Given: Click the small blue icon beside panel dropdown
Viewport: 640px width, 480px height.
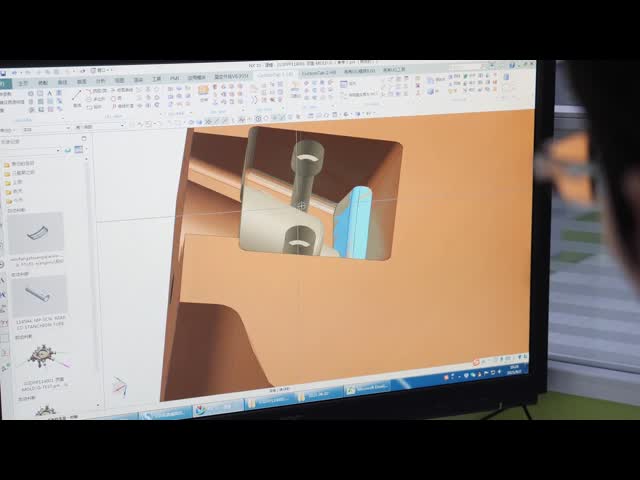Looking at the screenshot, I should 79,150.
